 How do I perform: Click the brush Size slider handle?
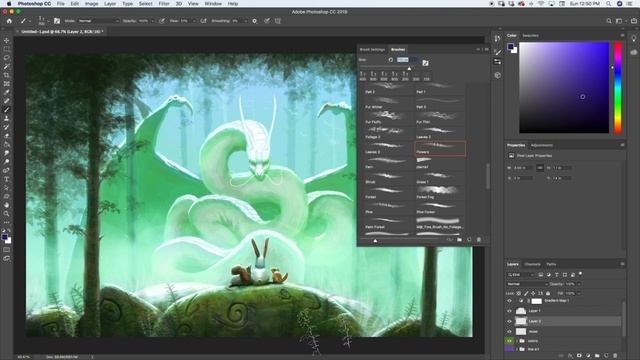tap(409, 69)
